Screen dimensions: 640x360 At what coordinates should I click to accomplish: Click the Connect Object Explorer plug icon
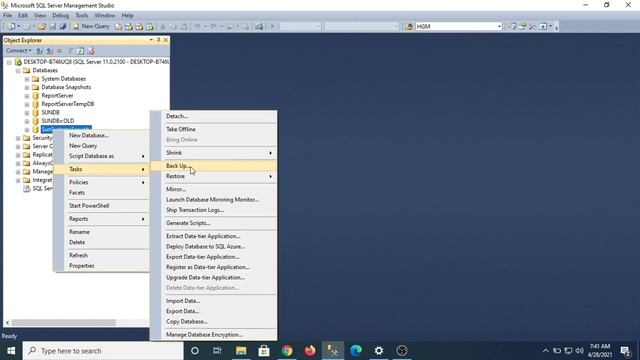[x=39, y=51]
